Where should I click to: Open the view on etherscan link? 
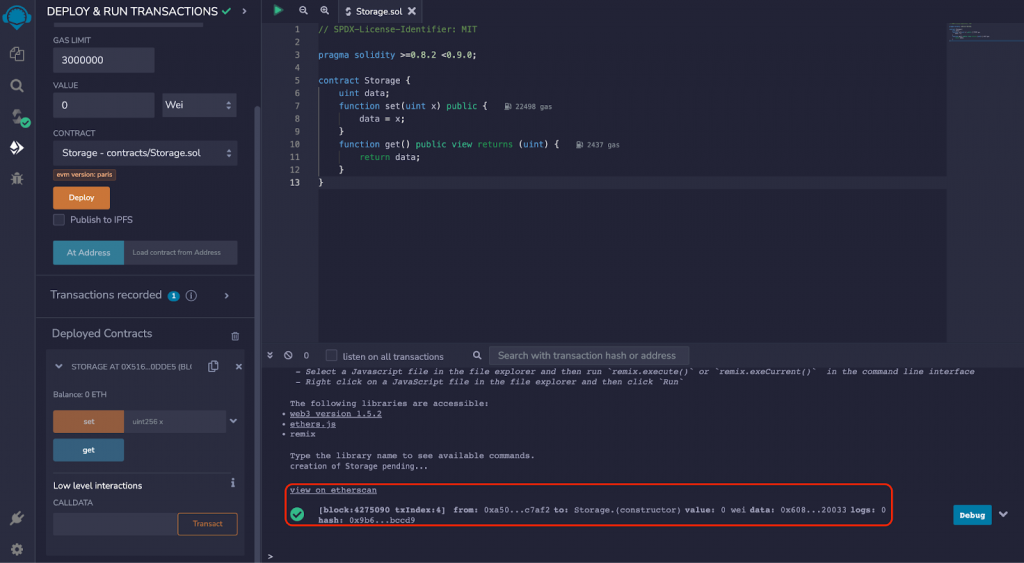pos(333,491)
